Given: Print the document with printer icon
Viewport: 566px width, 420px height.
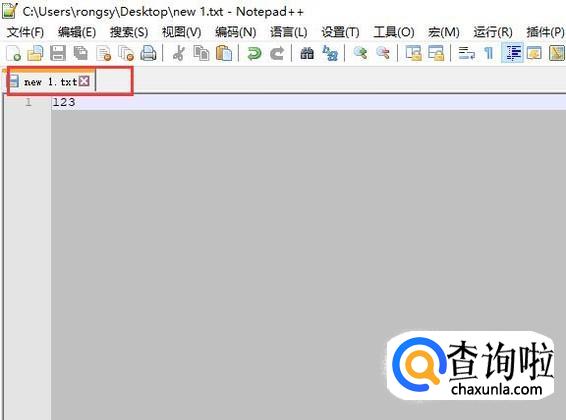Looking at the screenshot, I should point(148,53).
